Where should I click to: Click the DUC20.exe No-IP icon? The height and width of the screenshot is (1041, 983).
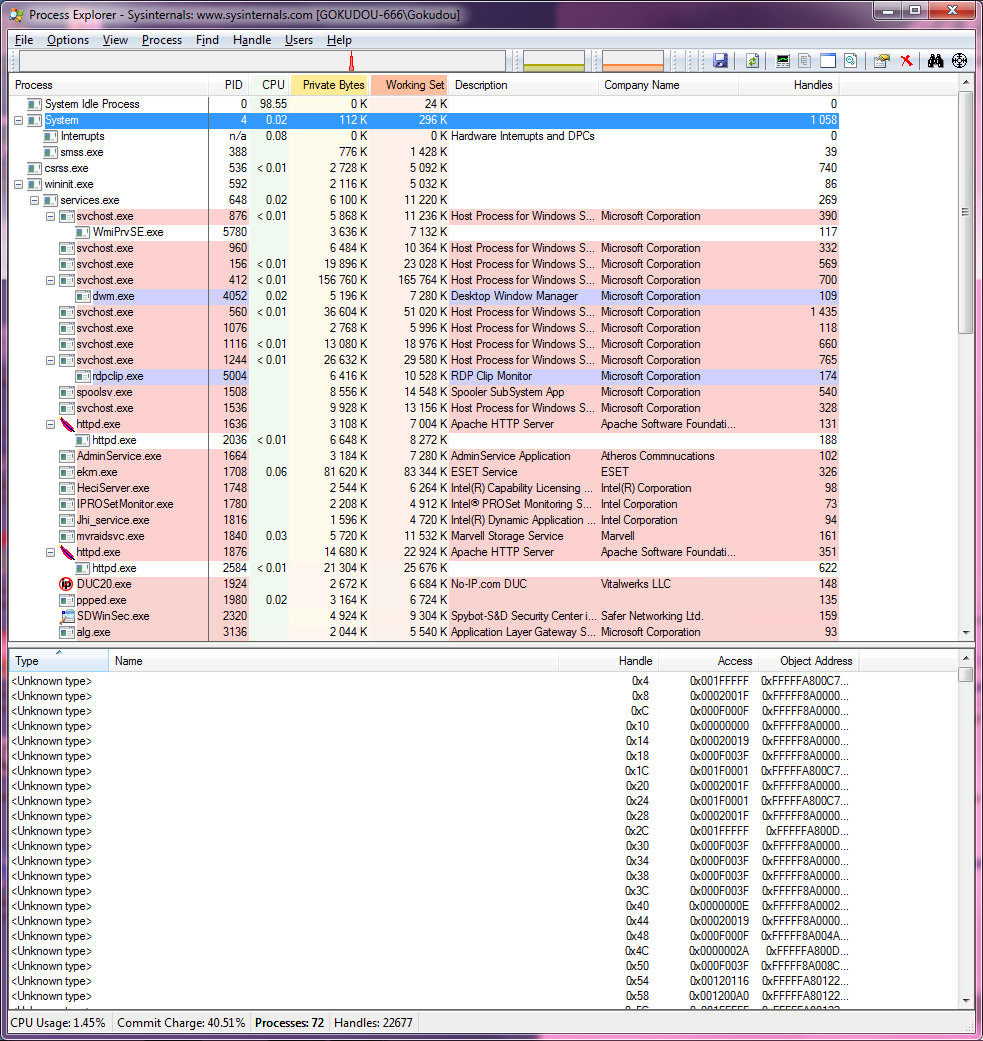[66, 584]
